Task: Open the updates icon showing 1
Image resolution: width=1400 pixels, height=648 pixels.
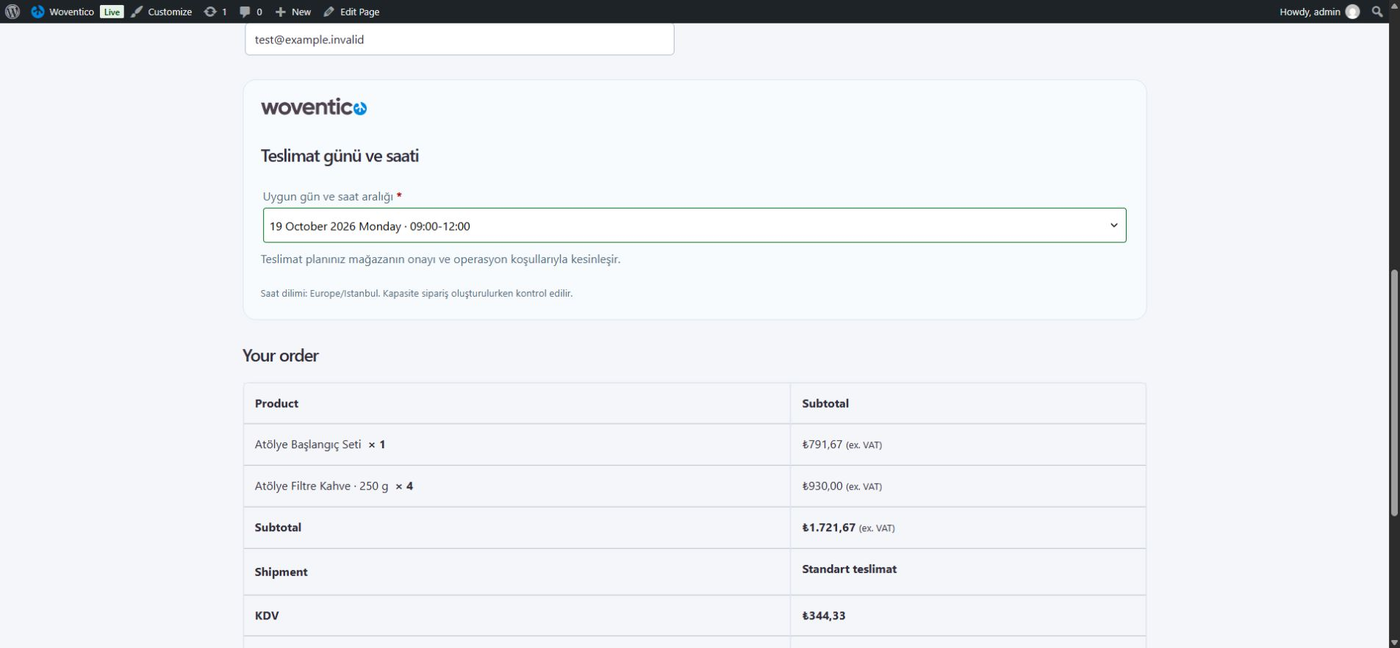Action: pos(215,12)
